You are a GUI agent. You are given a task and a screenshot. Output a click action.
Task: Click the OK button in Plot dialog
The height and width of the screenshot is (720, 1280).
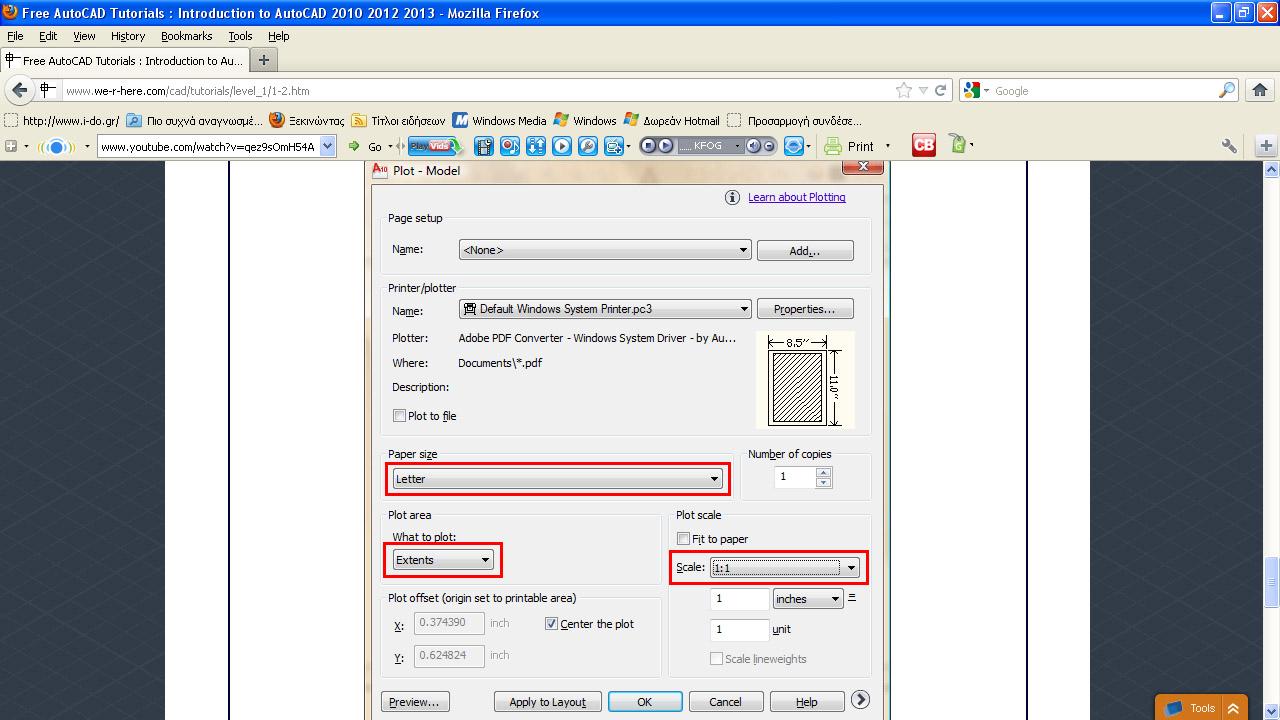point(645,702)
